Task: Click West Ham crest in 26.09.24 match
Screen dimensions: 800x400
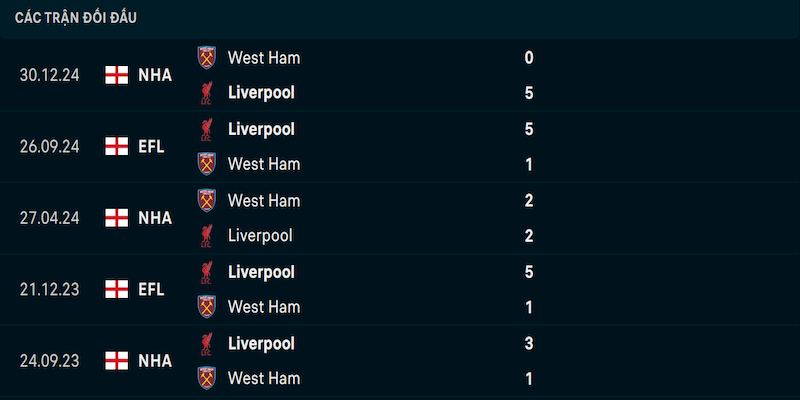Action: coord(207,164)
